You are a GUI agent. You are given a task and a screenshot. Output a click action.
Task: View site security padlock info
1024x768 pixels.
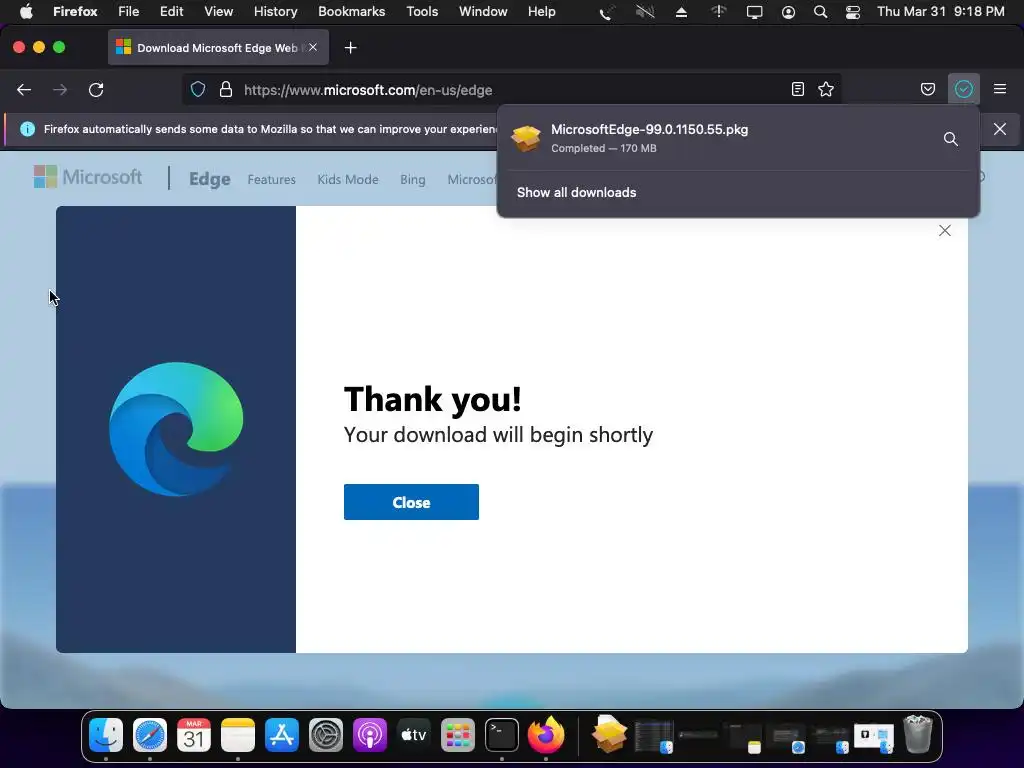(x=226, y=89)
